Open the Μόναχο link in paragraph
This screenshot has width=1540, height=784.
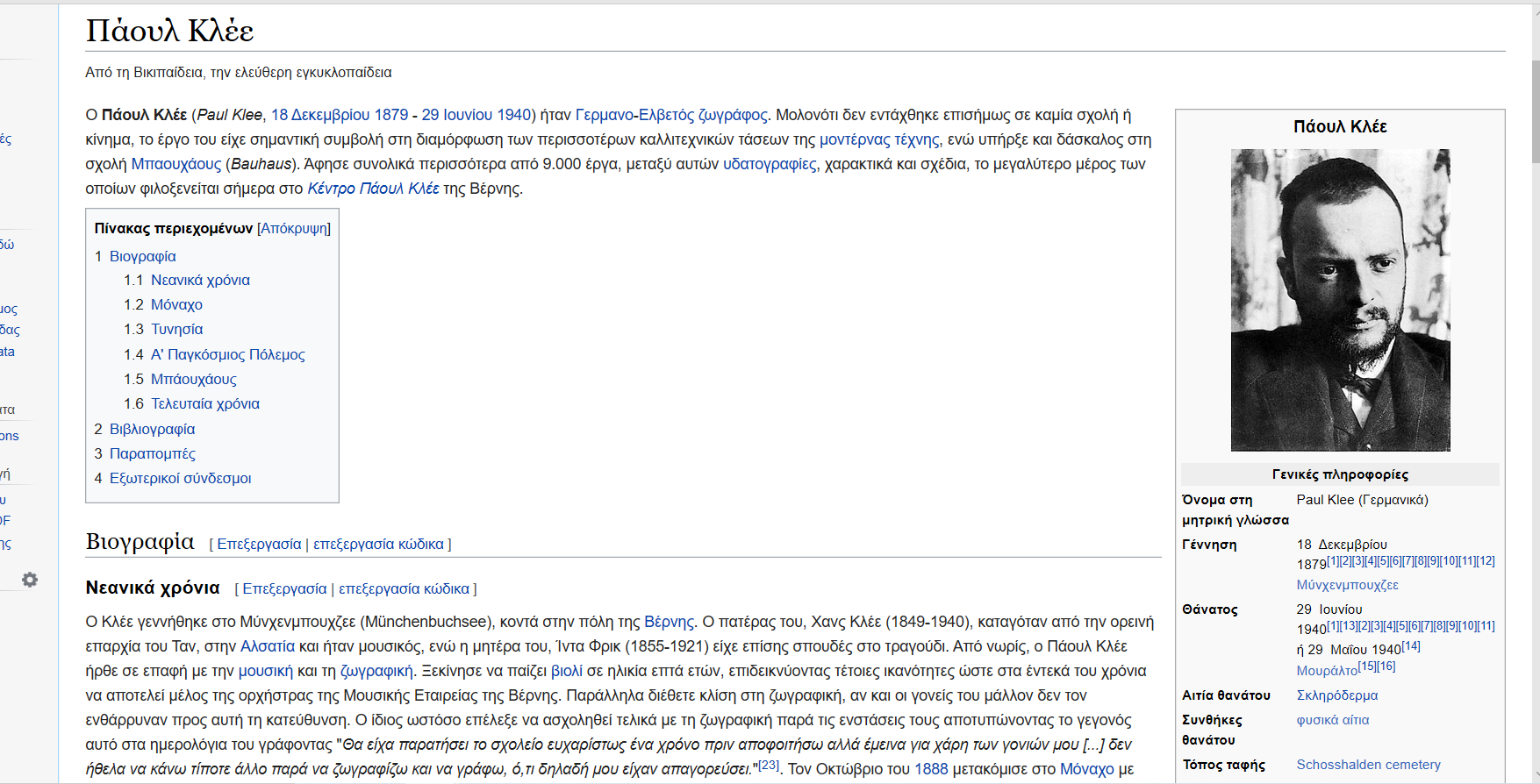pyautogui.click(x=1087, y=769)
